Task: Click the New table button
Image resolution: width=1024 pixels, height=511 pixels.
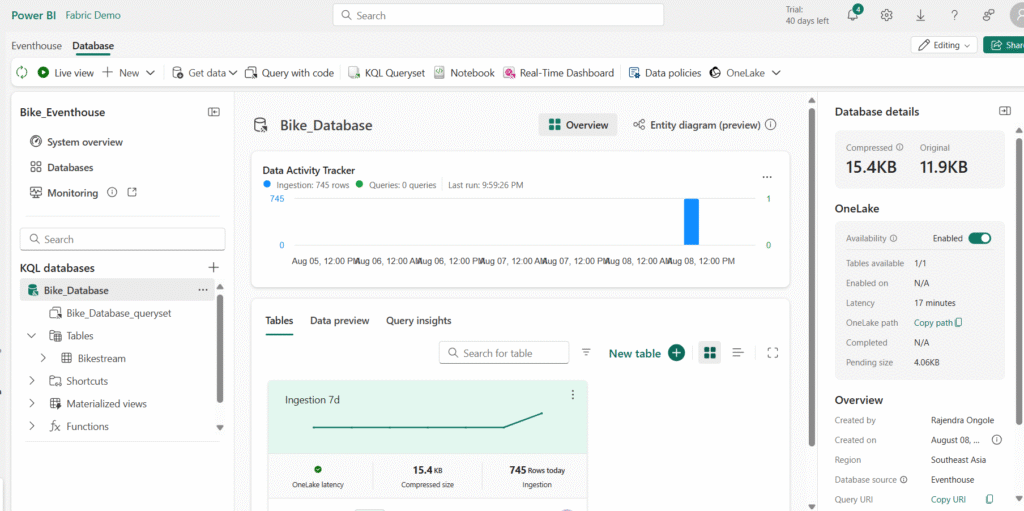Action: point(647,353)
